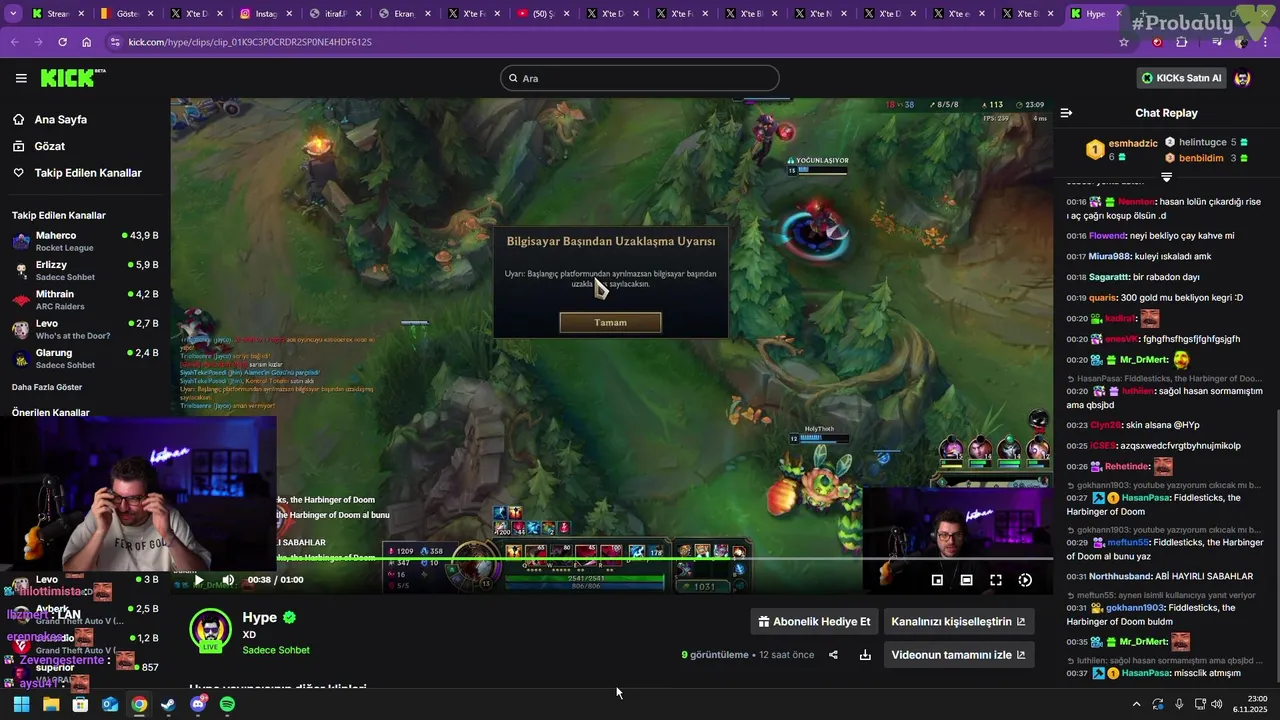Open Glarung channel in sidebar
Viewport: 1280px width, 720px height.
85,358
